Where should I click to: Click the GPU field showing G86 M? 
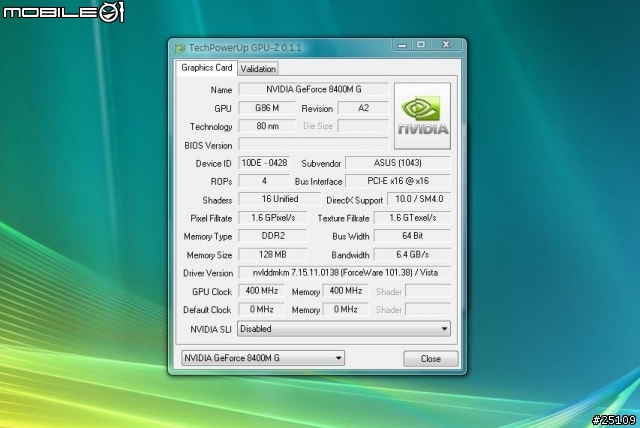pyautogui.click(x=267, y=108)
